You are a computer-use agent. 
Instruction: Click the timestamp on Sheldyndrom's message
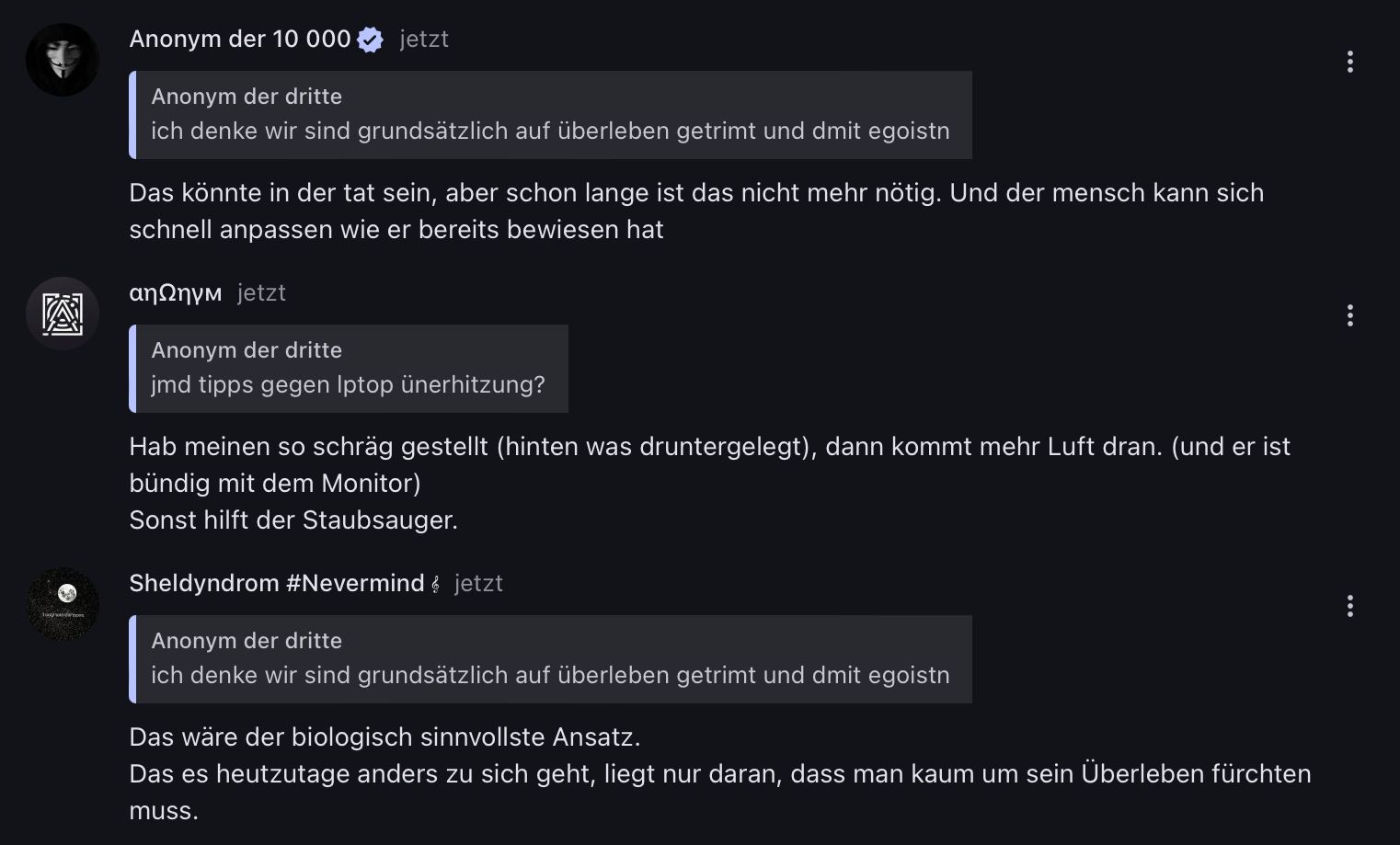pyautogui.click(x=478, y=584)
